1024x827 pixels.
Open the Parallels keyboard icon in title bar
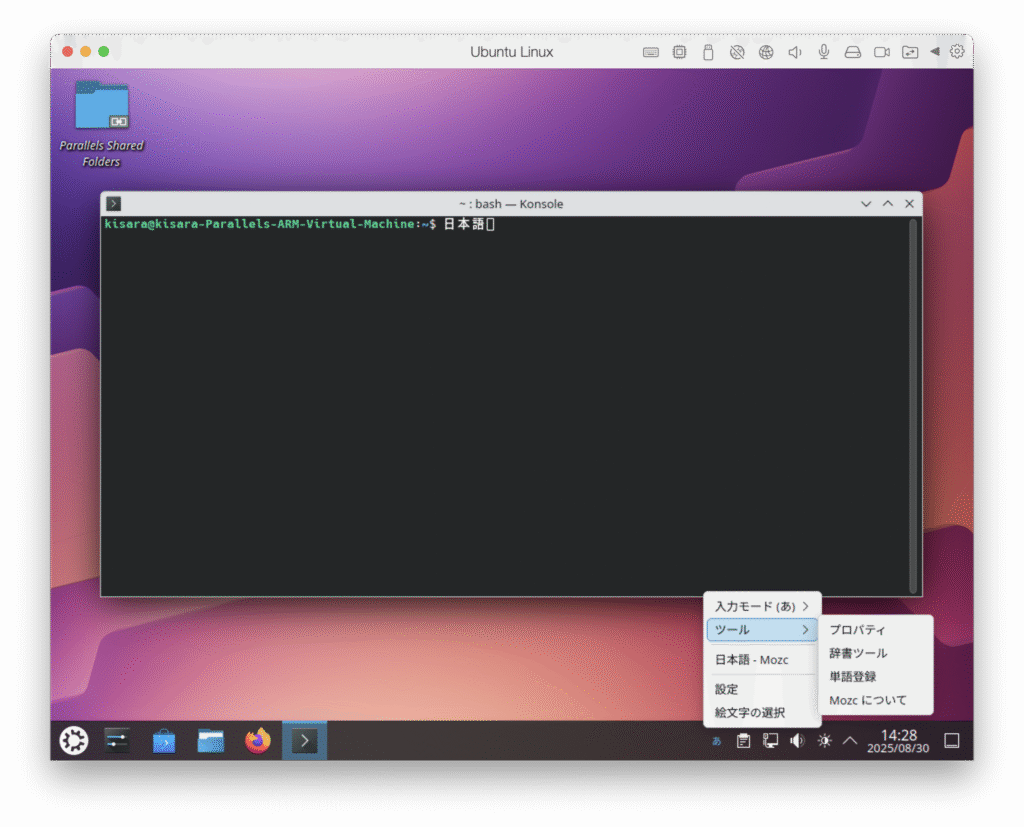click(650, 52)
